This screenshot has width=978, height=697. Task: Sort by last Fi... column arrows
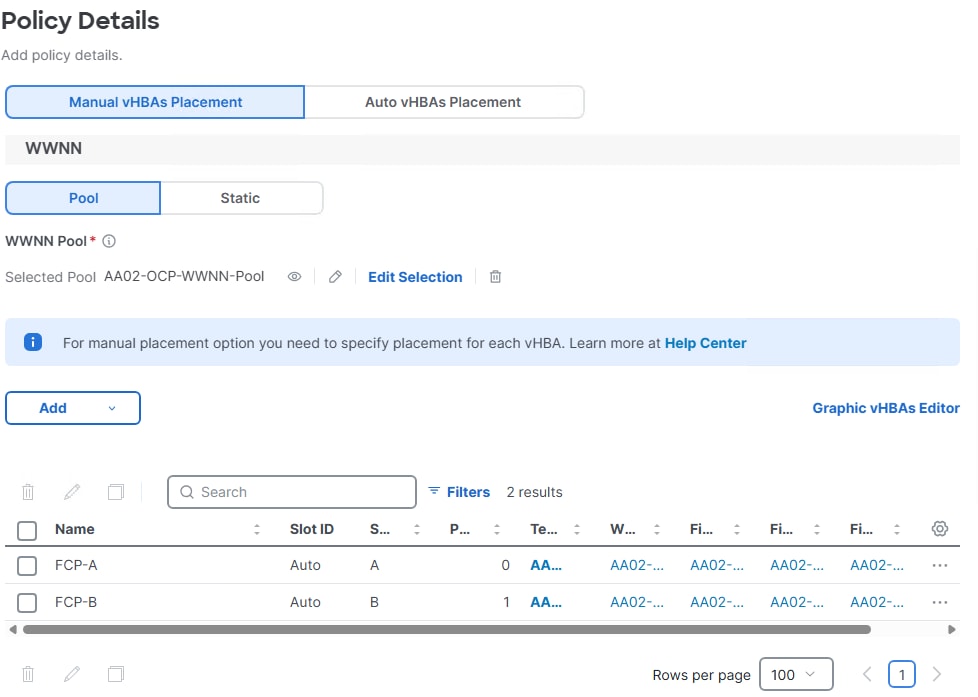coord(896,529)
